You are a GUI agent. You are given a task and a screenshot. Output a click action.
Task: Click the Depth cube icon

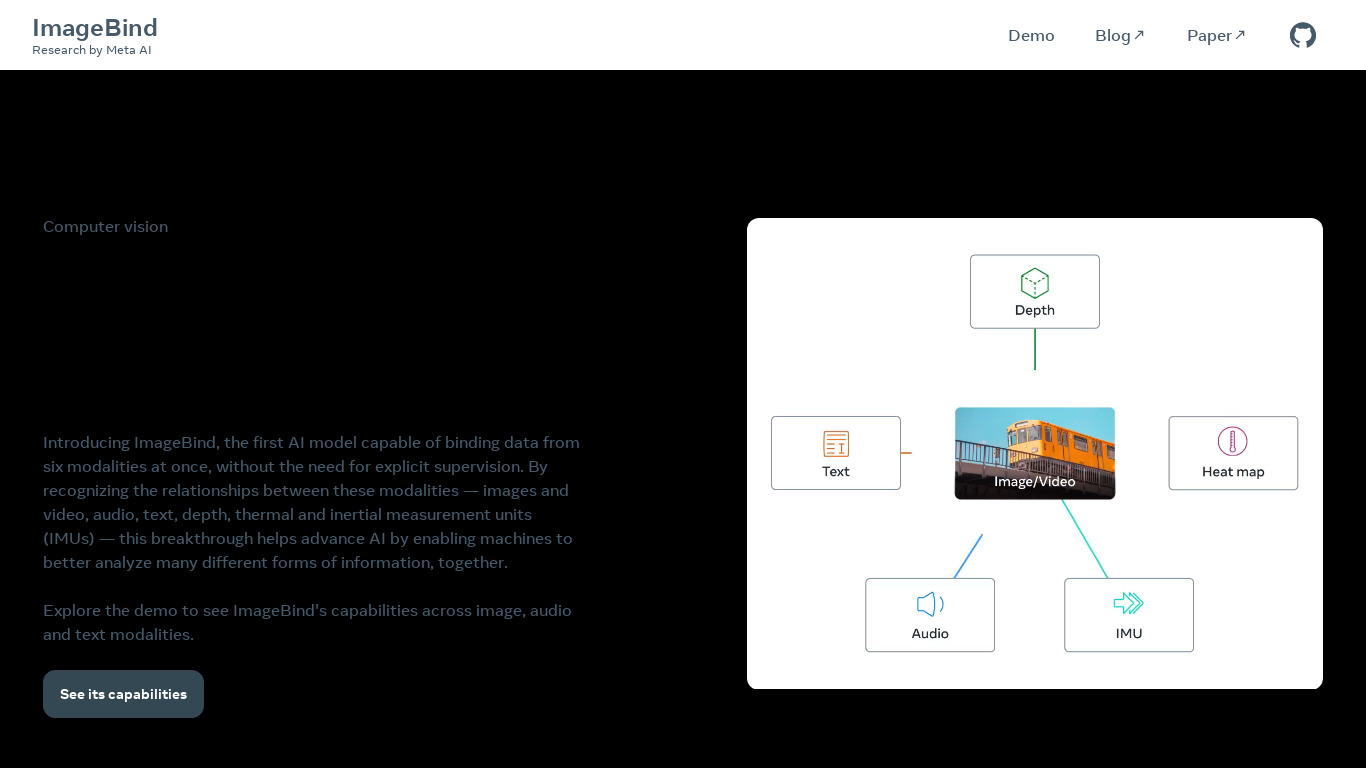tap(1034, 283)
